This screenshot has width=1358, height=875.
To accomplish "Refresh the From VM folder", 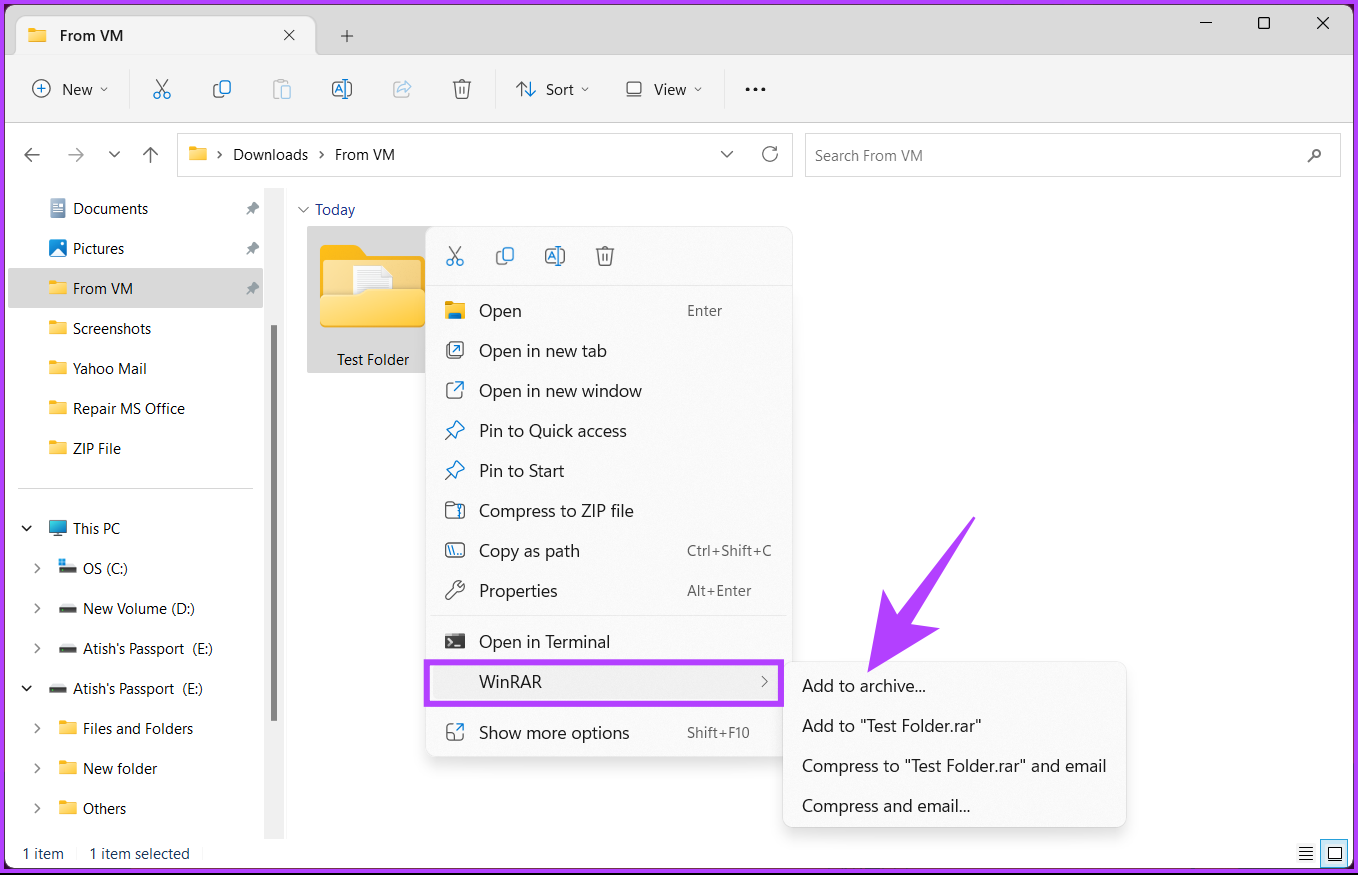I will point(770,154).
